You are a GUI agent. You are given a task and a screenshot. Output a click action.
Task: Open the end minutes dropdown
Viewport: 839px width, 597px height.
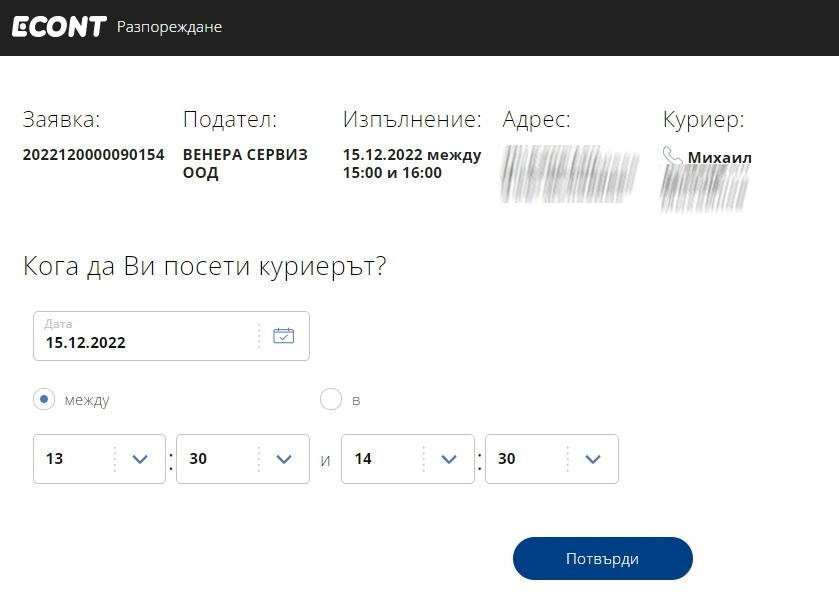(x=592, y=459)
